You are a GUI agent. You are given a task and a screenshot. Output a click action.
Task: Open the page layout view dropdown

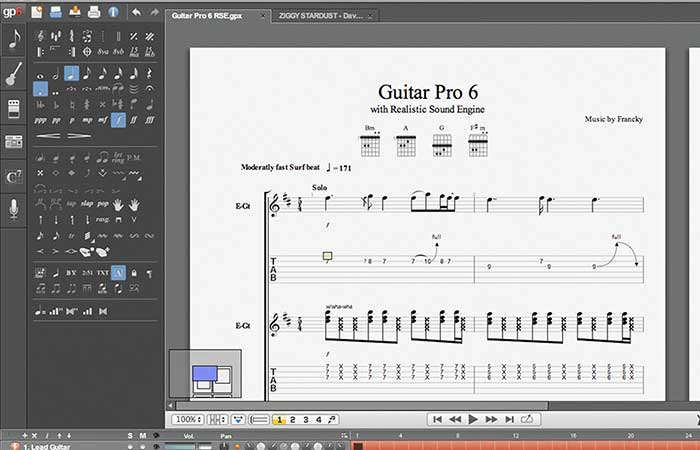215,419
